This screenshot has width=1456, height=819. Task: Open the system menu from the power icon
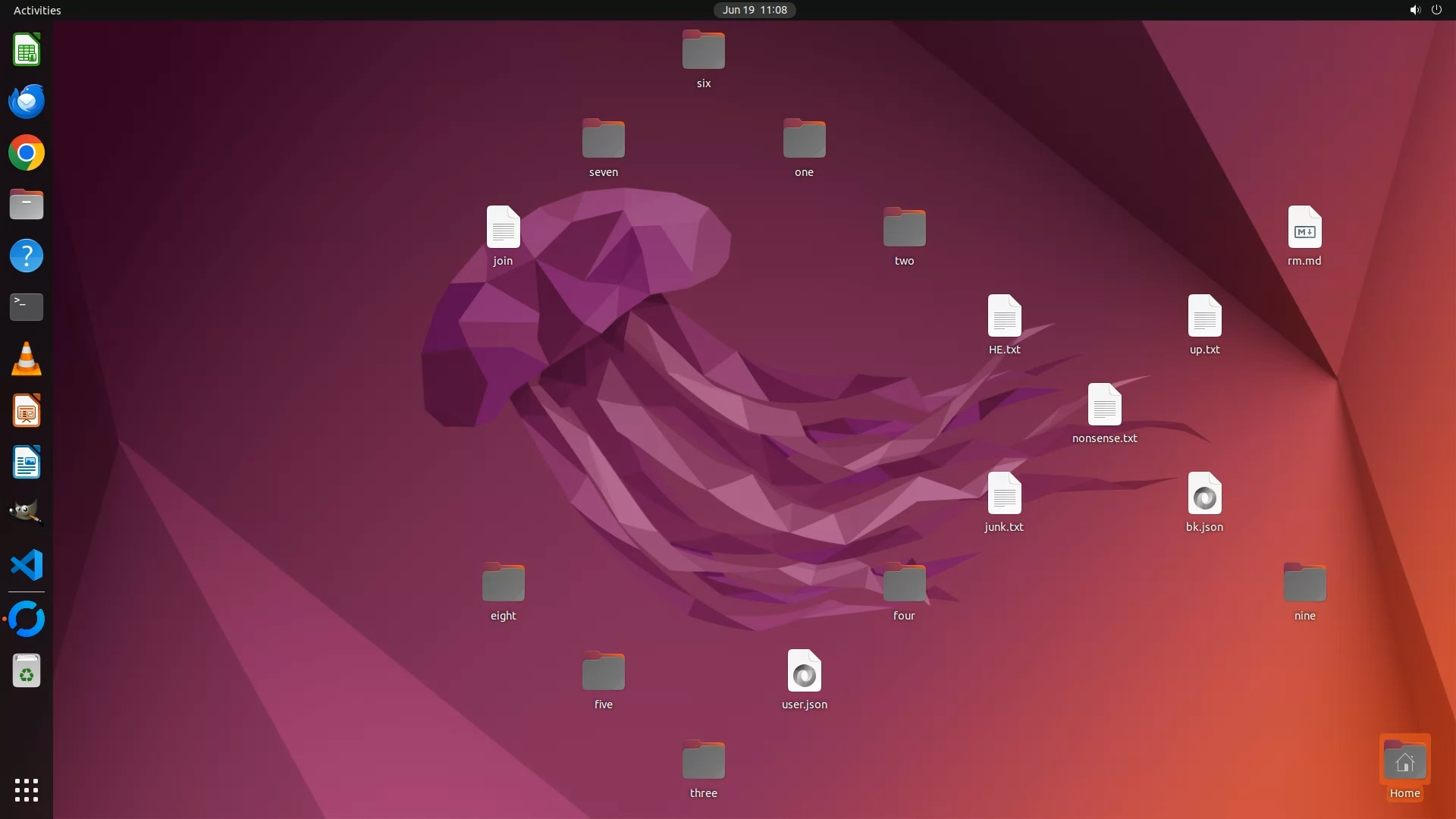[x=1436, y=10]
